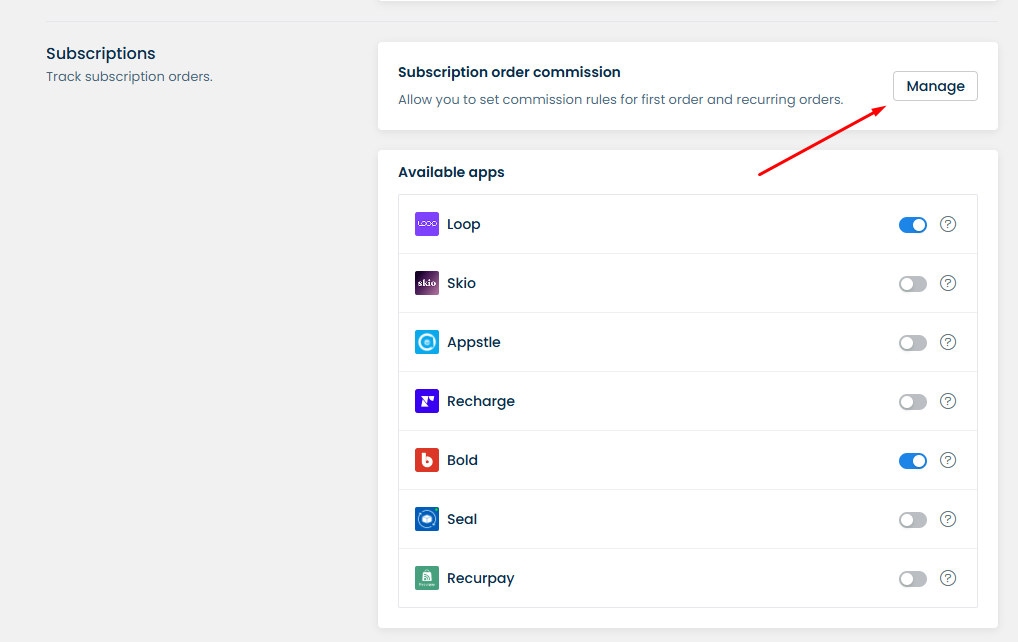The height and width of the screenshot is (642, 1018).
Task: Open the help icon next to Loop
Action: pos(949,224)
